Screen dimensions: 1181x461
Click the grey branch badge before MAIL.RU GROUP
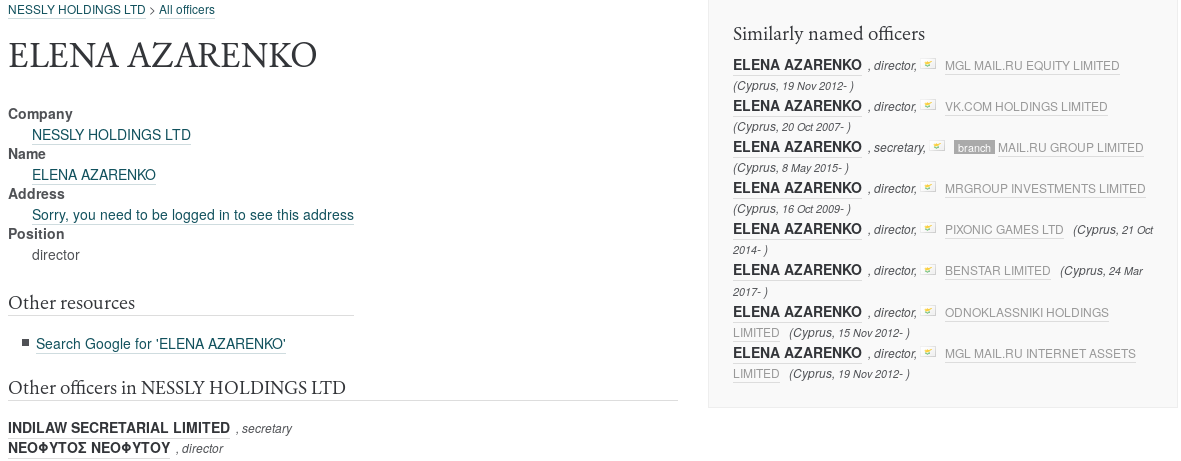974,148
